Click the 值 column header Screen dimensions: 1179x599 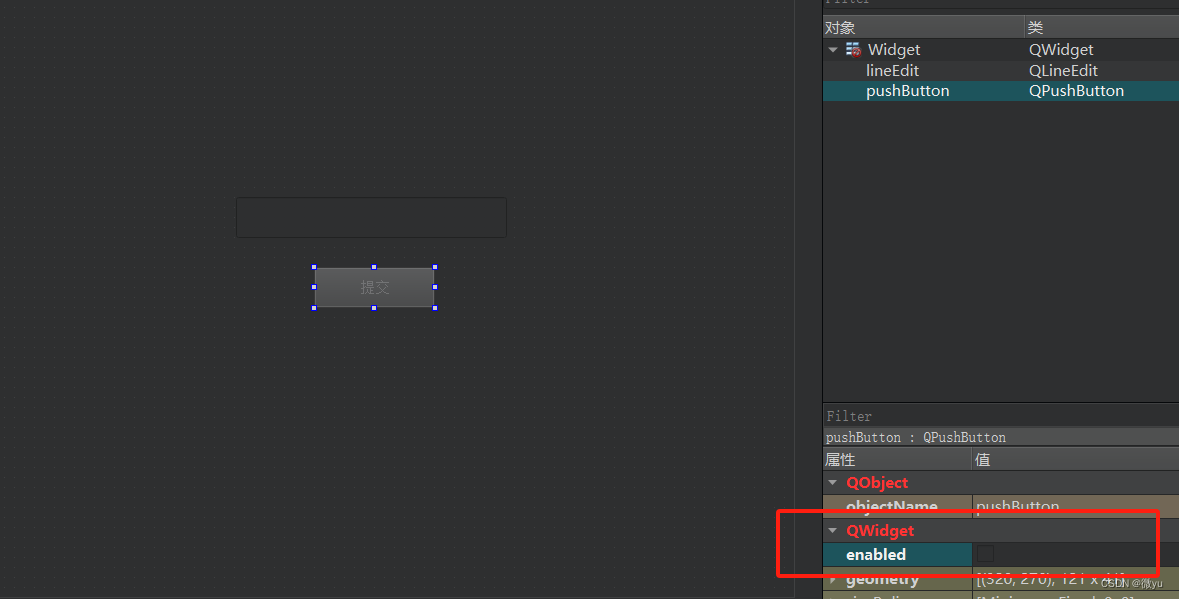click(x=1075, y=459)
